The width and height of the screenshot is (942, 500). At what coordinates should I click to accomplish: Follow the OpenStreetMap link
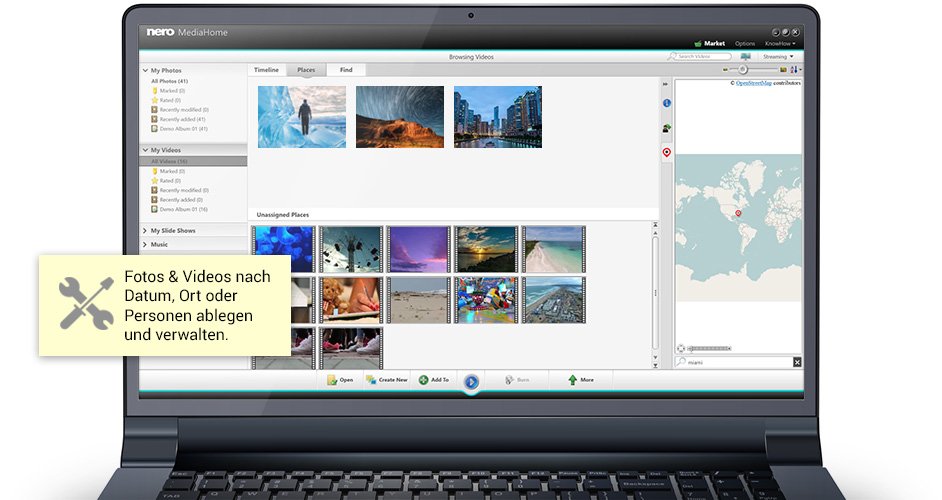tap(753, 83)
